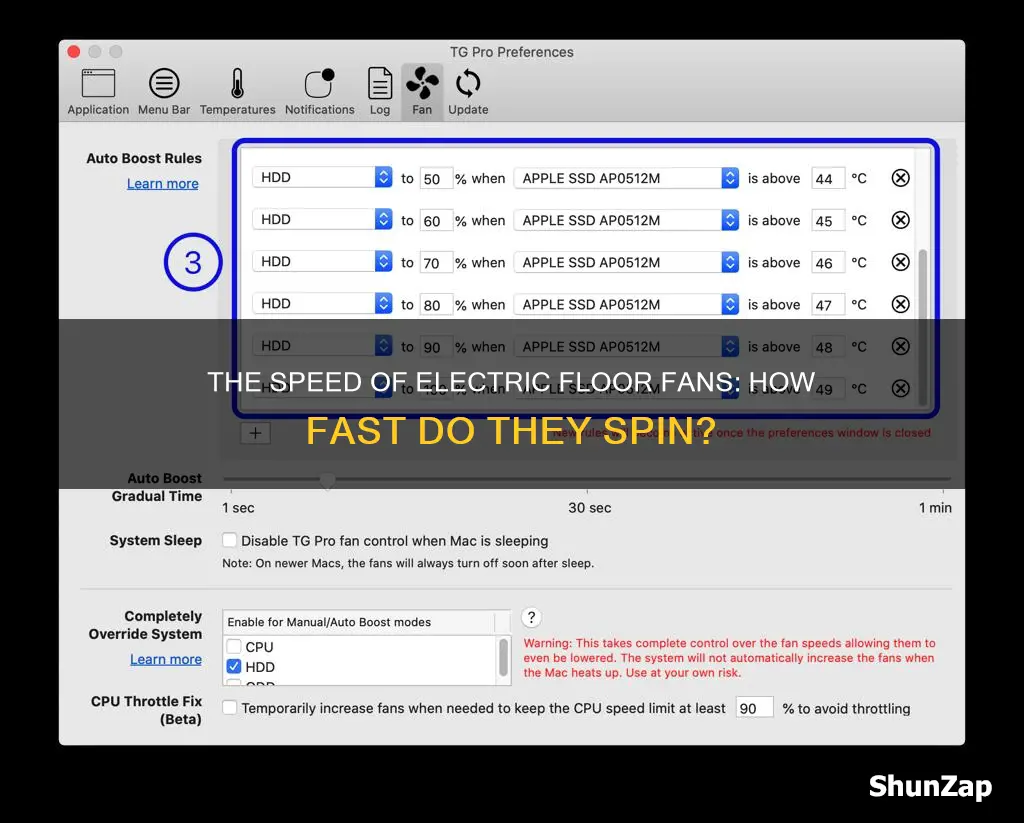Check the CPU override checkbox
Screen dimensions: 1024x823
[x=234, y=647]
